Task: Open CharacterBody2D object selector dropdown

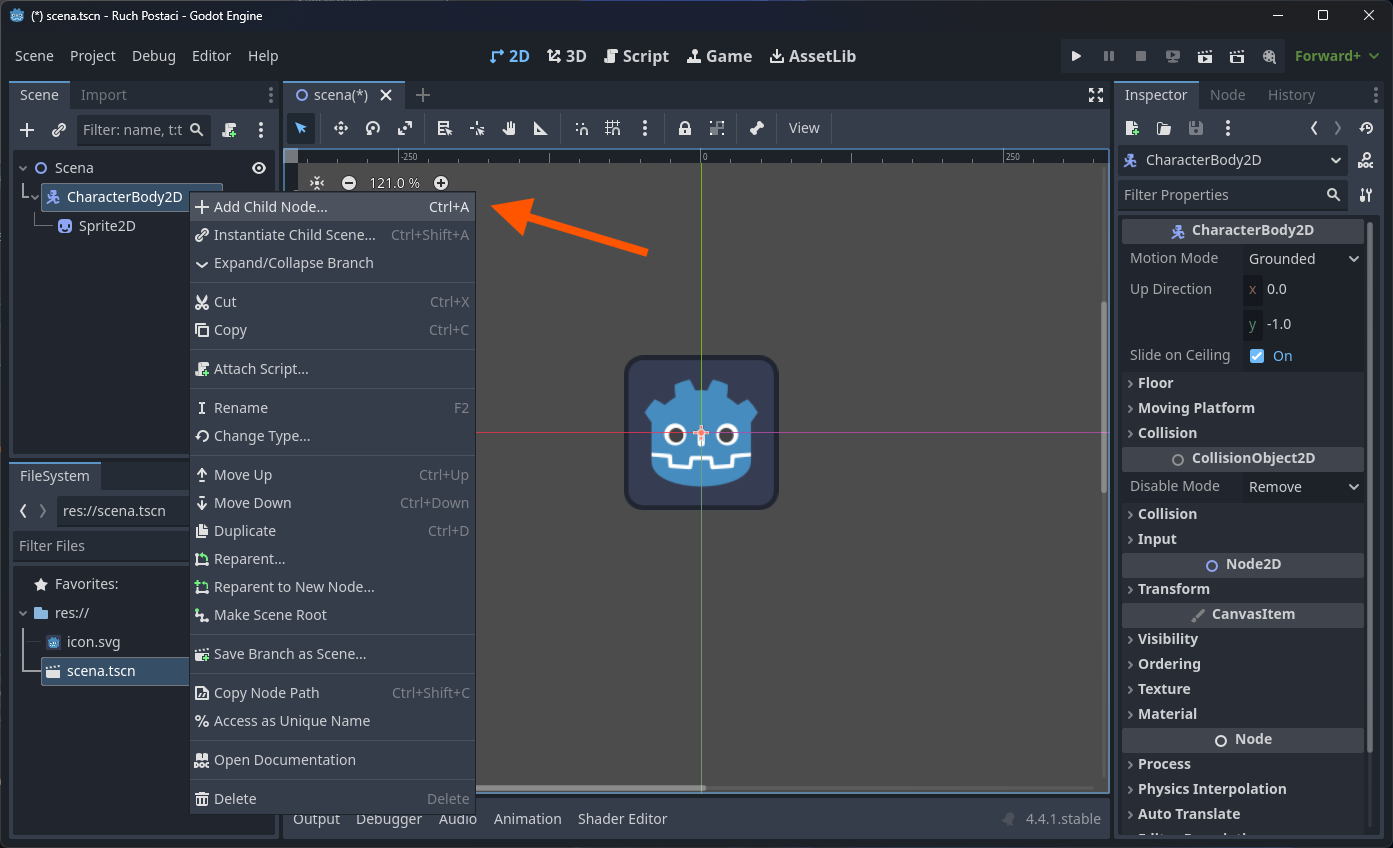Action: [1232, 160]
